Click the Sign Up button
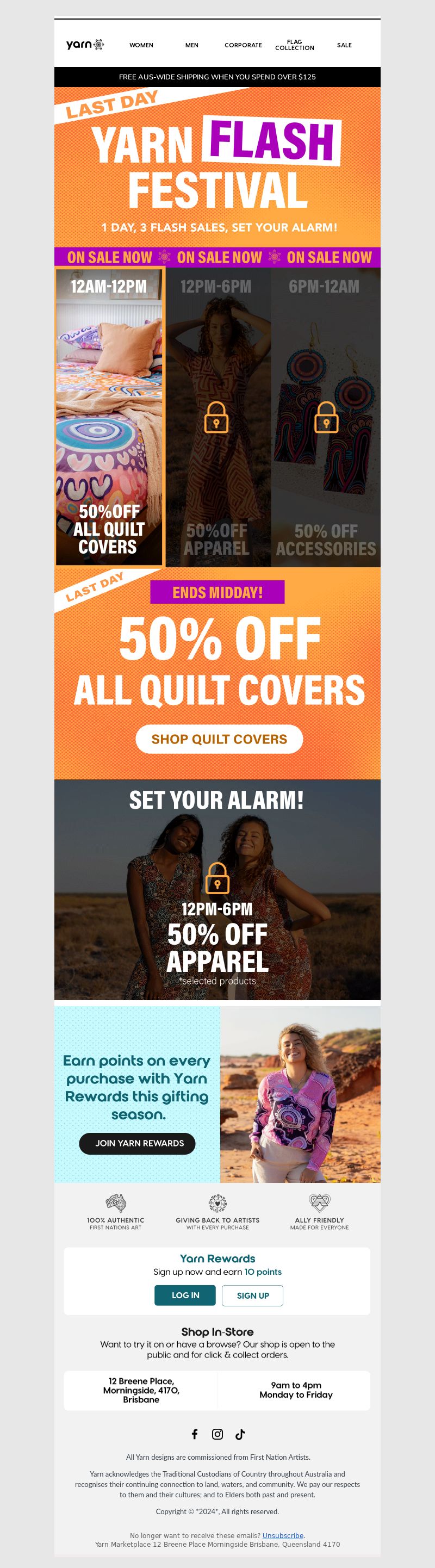 (252, 1296)
